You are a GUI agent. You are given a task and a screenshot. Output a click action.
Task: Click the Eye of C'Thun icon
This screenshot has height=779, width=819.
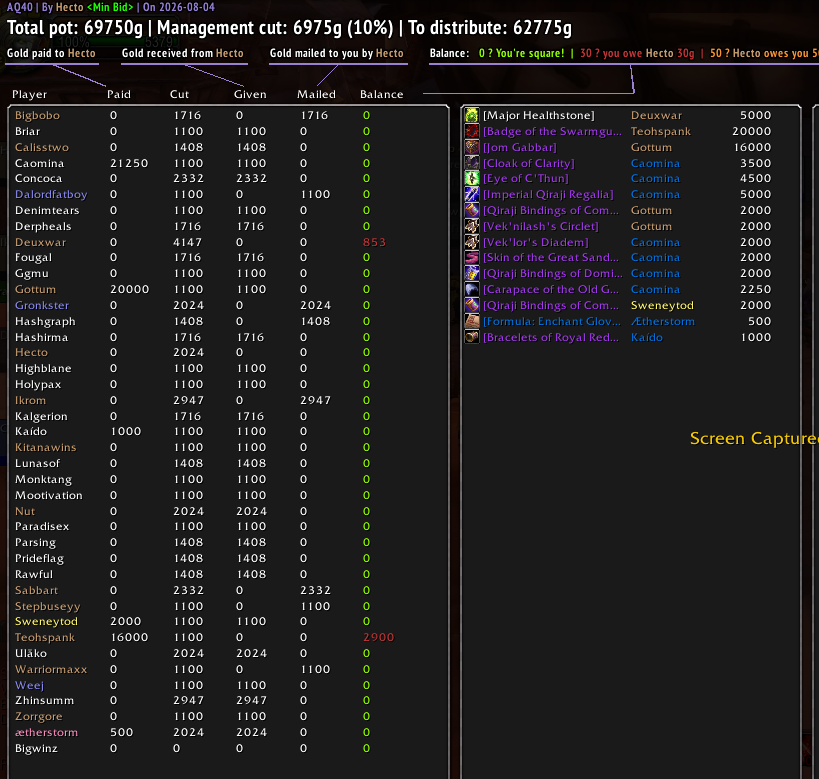coord(472,178)
